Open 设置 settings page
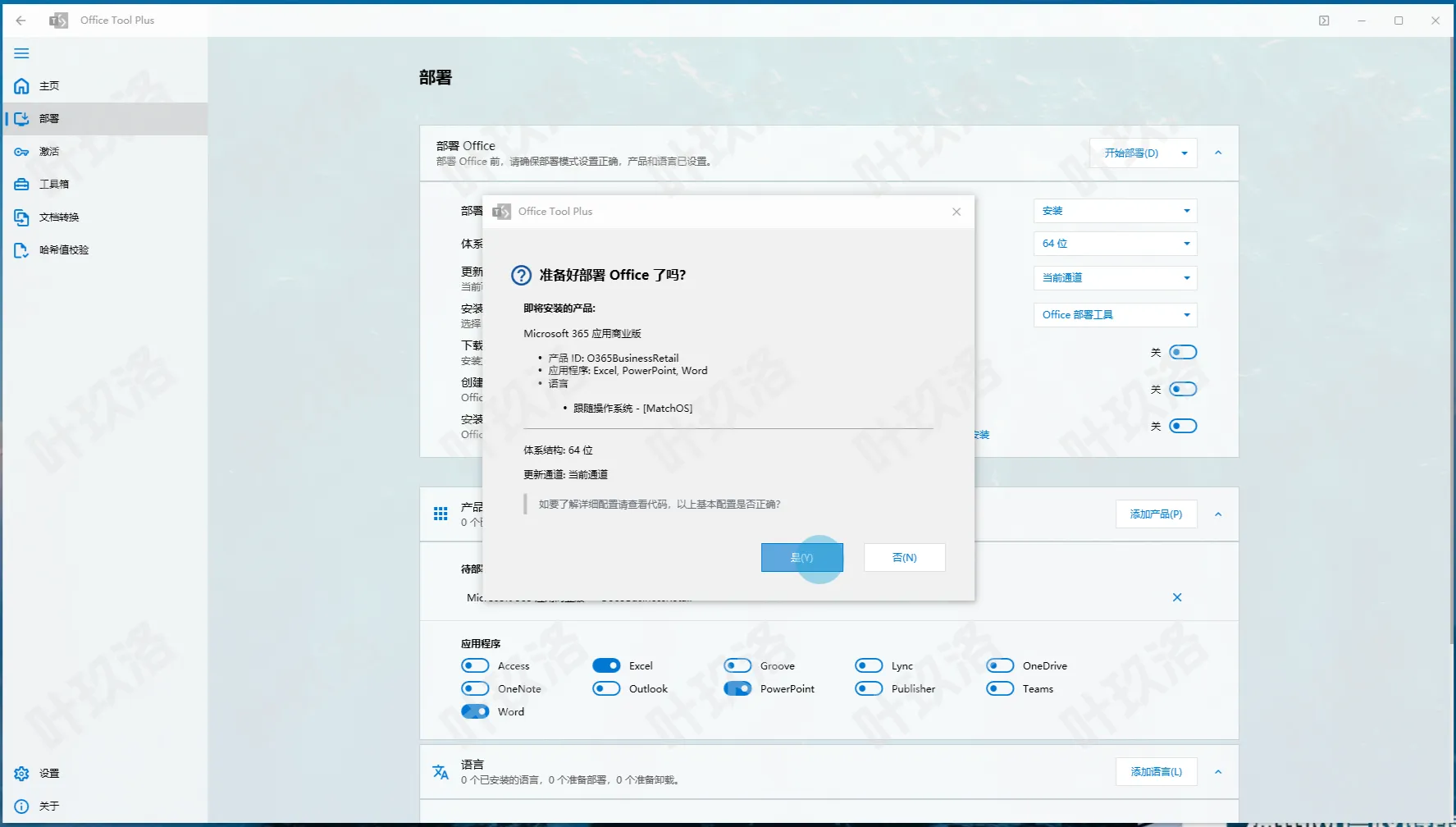The height and width of the screenshot is (827, 1456). [x=105, y=774]
